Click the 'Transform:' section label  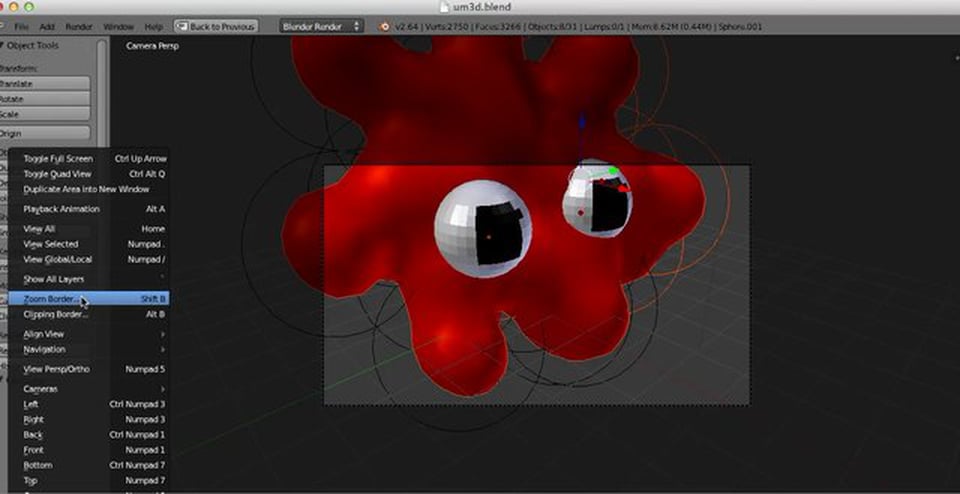[19, 69]
